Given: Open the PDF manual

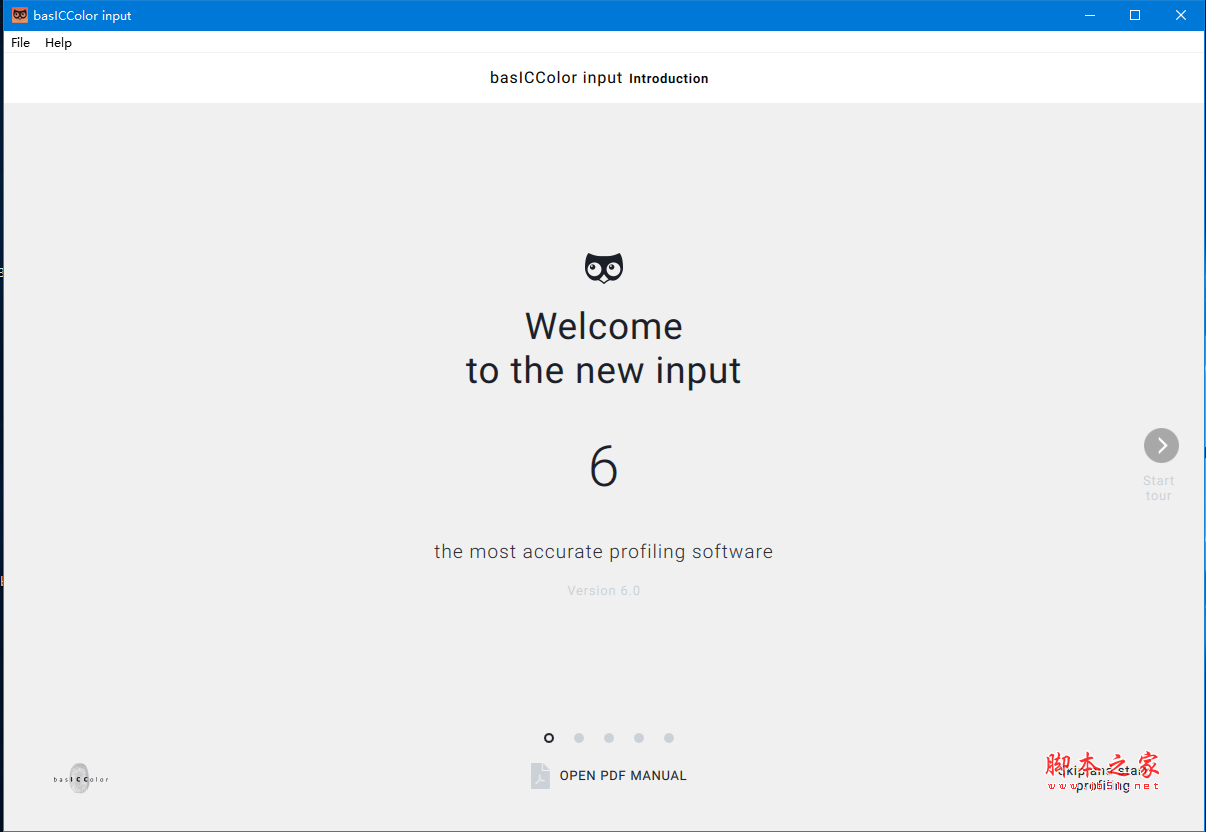Looking at the screenshot, I should (623, 775).
